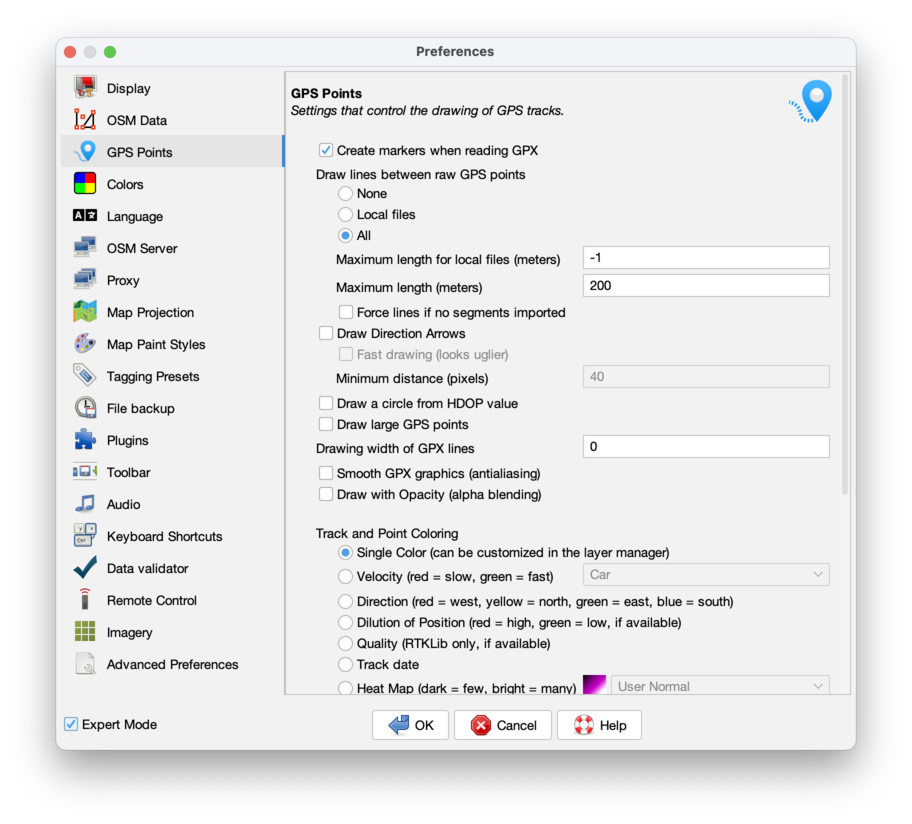Expand the User Normal heat map dropdown
Image resolution: width=912 pixels, height=824 pixels.
pyautogui.click(x=719, y=686)
